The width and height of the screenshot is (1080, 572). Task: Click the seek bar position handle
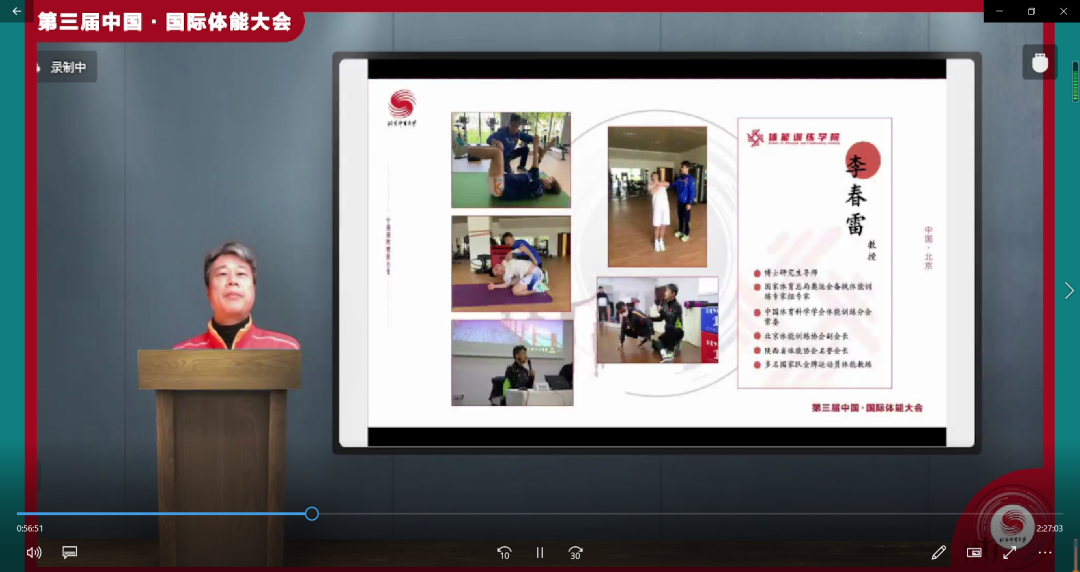(312, 513)
